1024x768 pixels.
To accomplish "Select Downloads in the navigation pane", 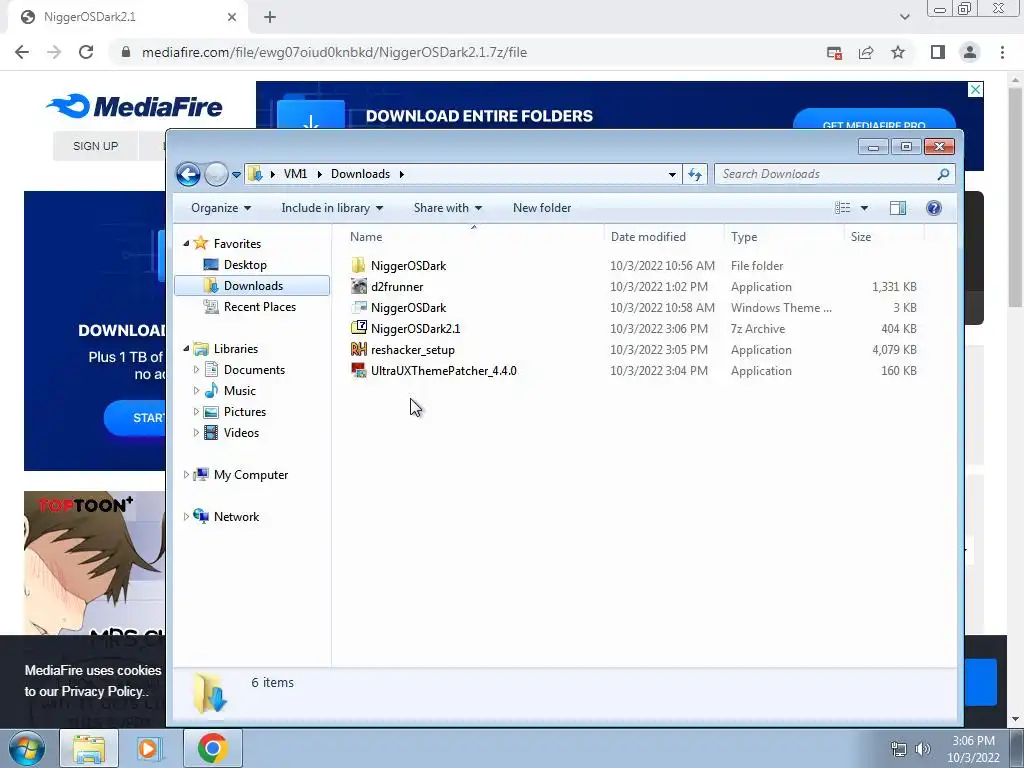I will click(x=252, y=285).
